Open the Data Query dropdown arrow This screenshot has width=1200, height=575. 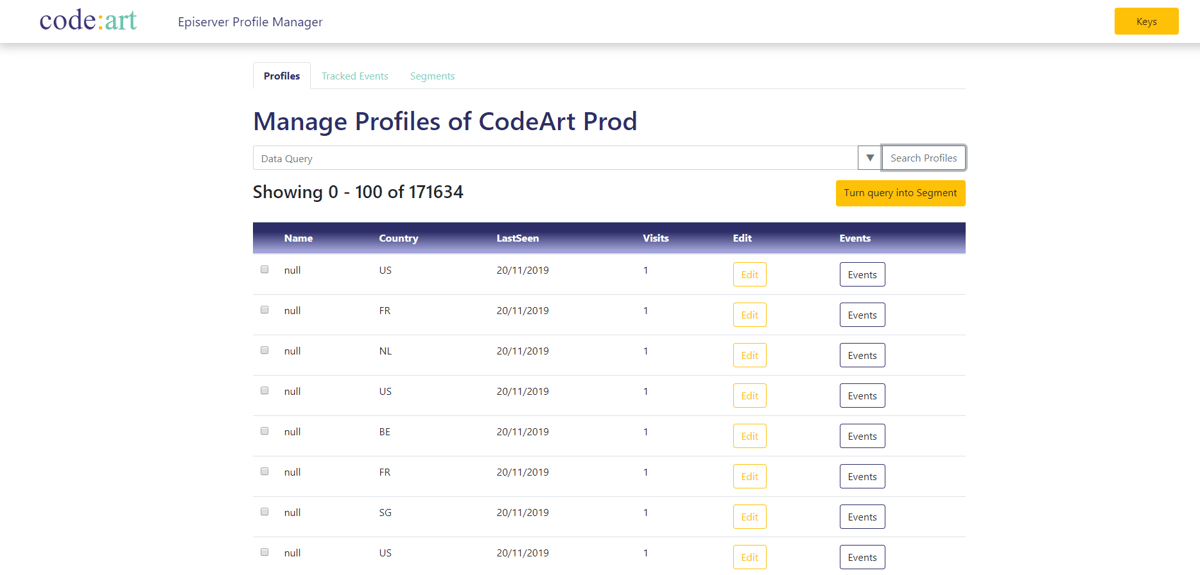tap(870, 158)
